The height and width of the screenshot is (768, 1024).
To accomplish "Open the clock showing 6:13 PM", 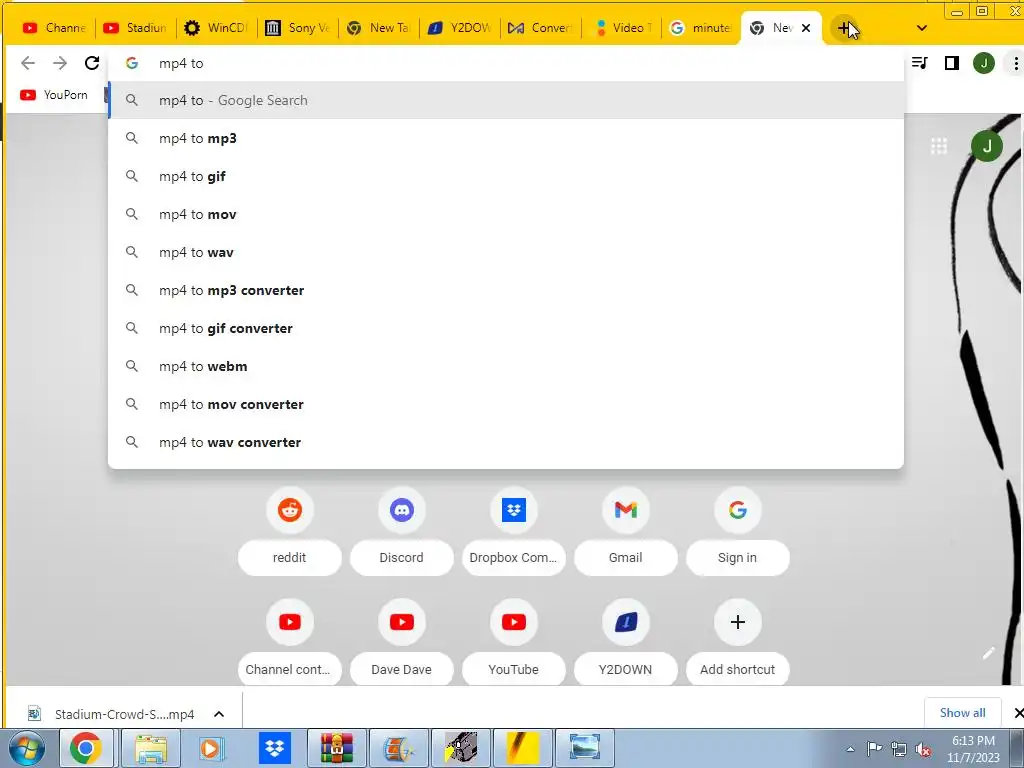I will 973,749.
